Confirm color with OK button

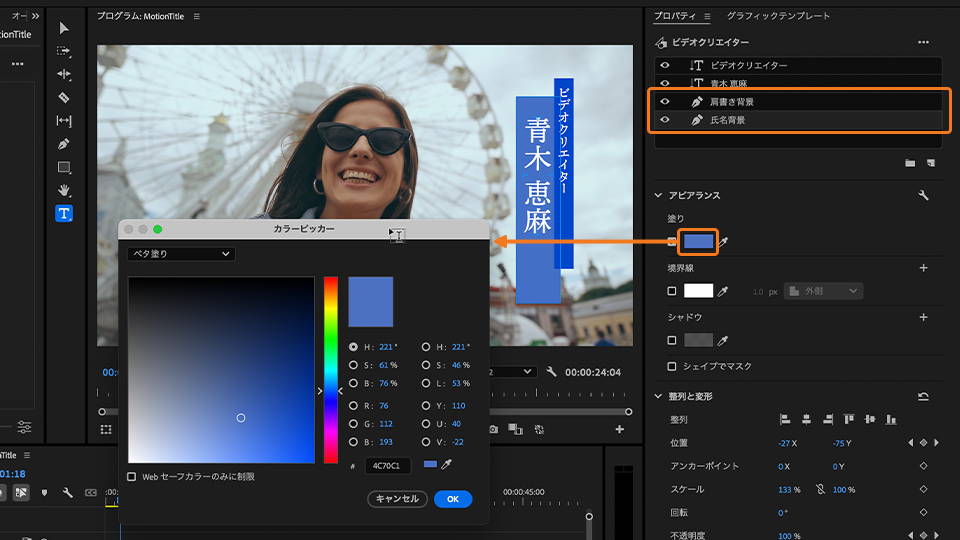452,499
